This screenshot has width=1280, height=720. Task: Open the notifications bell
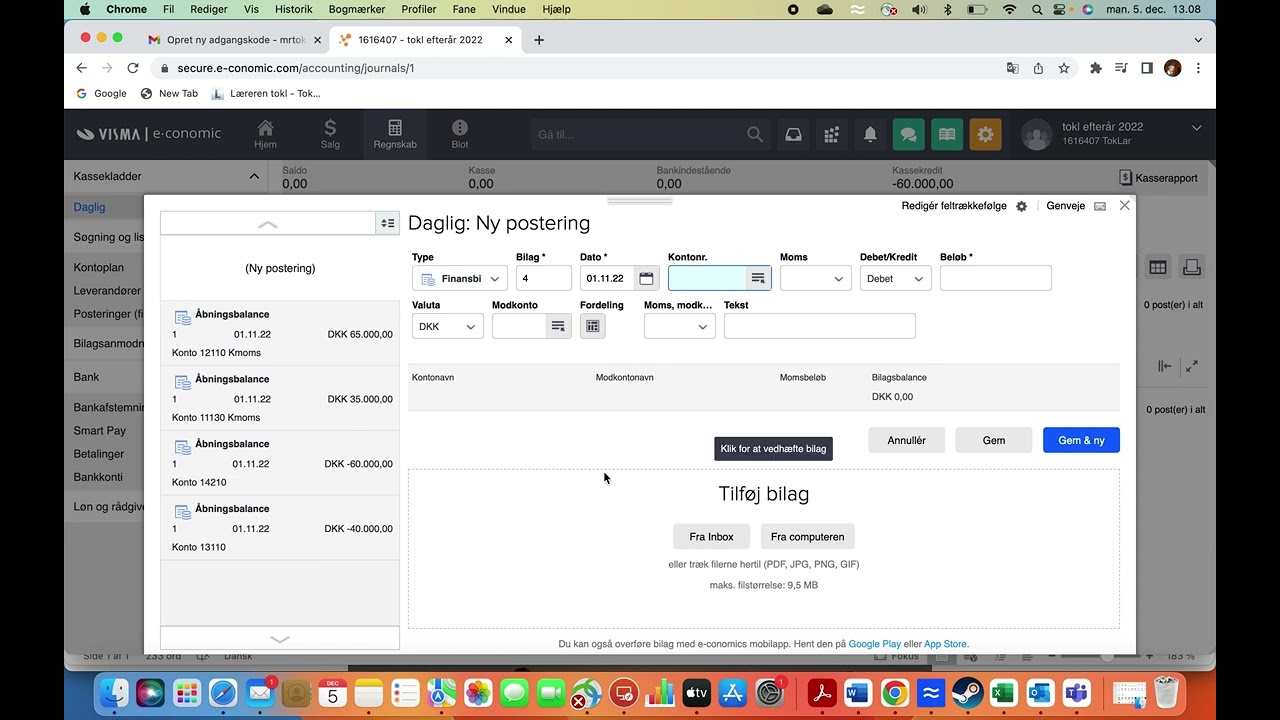pyautogui.click(x=870, y=134)
